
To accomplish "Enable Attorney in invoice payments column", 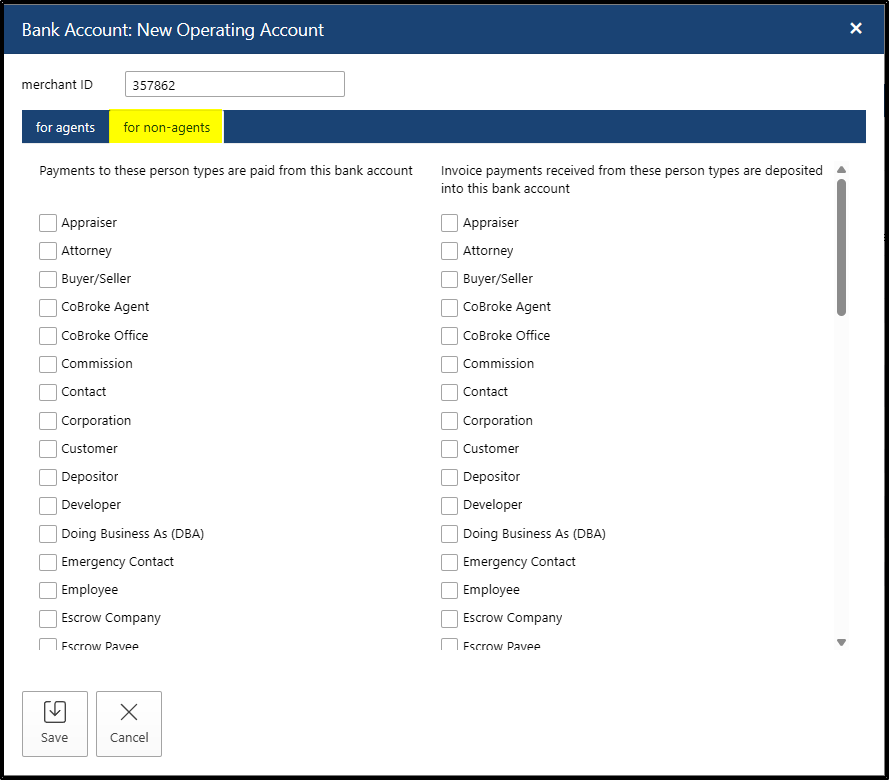I will 450,251.
